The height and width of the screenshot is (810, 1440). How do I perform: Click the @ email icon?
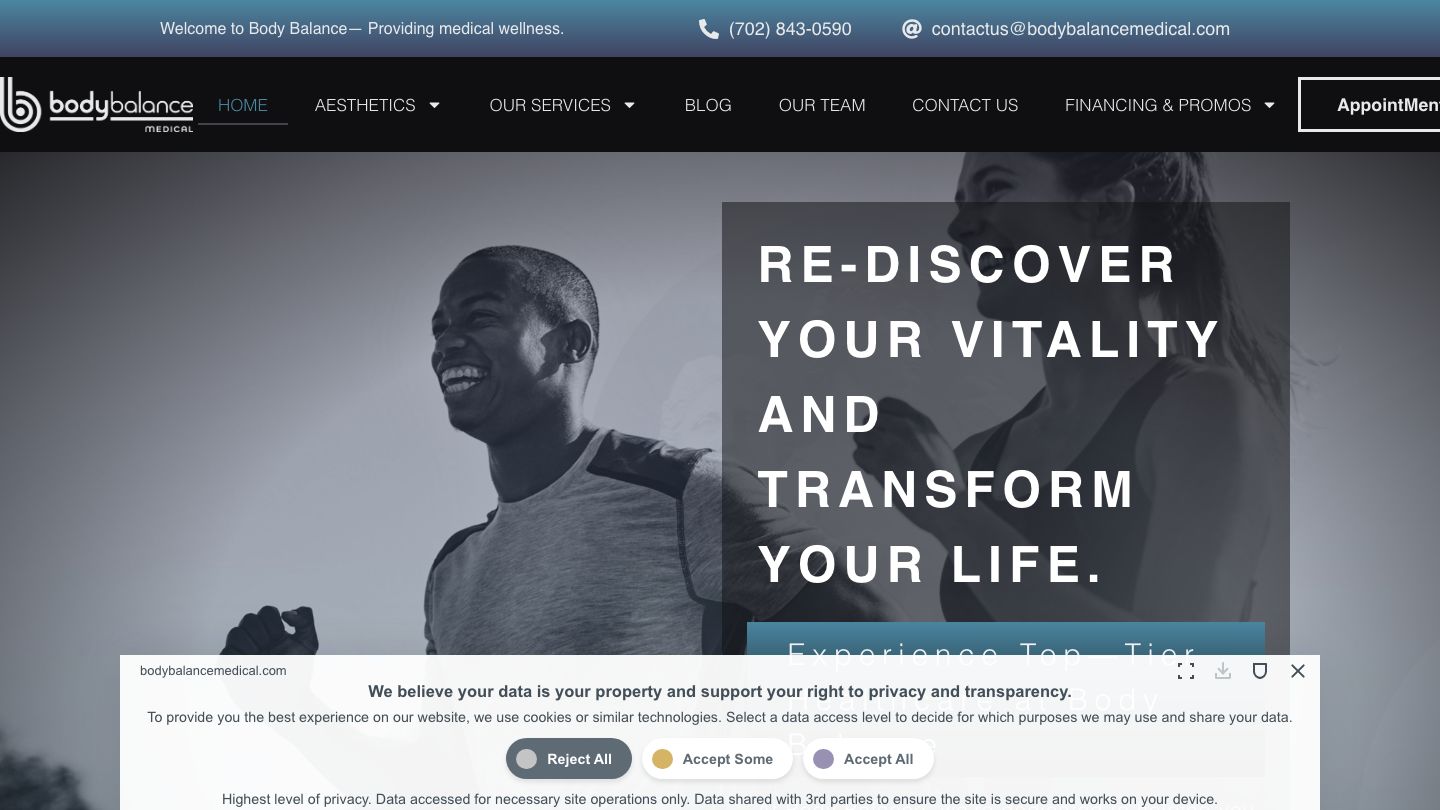(x=911, y=29)
